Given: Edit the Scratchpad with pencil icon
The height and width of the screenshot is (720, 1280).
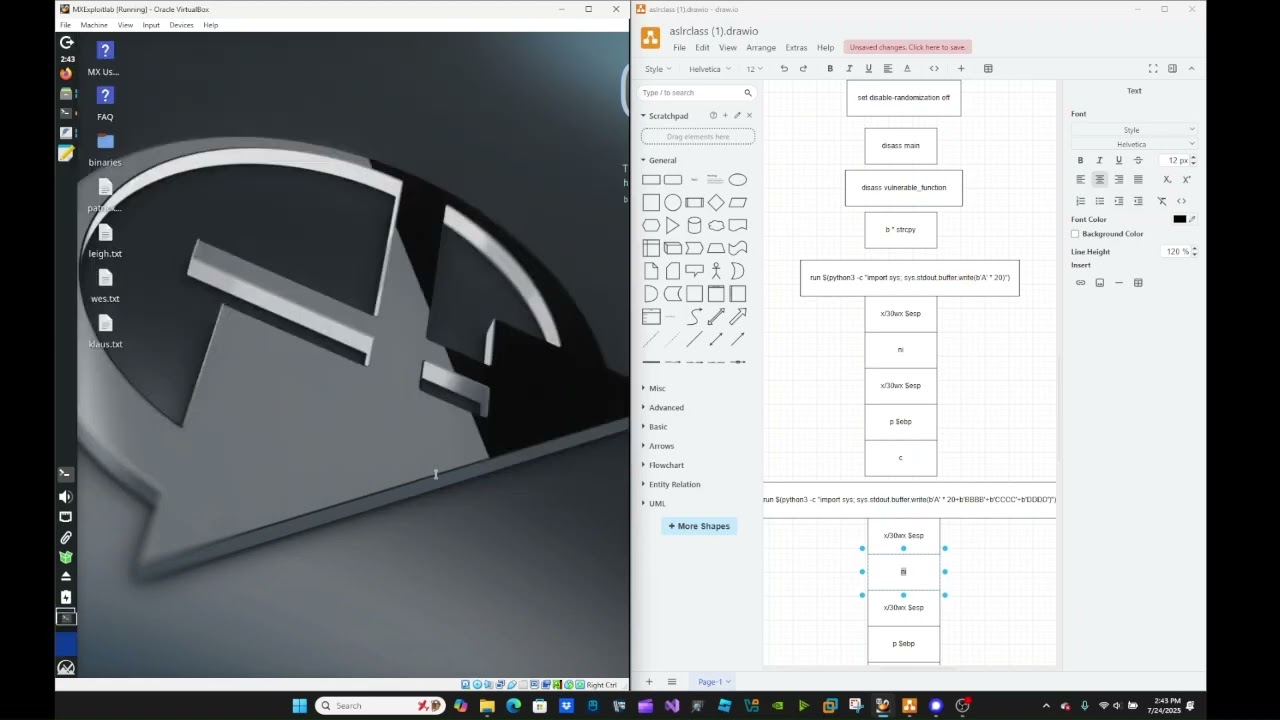Looking at the screenshot, I should 737,116.
